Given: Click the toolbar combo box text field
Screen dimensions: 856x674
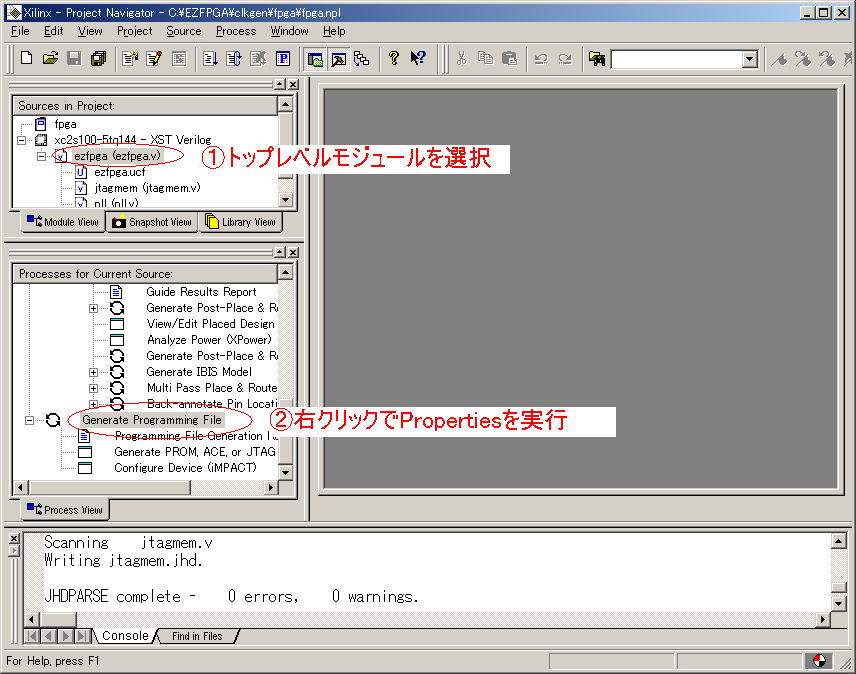Looking at the screenshot, I should click(677, 58).
